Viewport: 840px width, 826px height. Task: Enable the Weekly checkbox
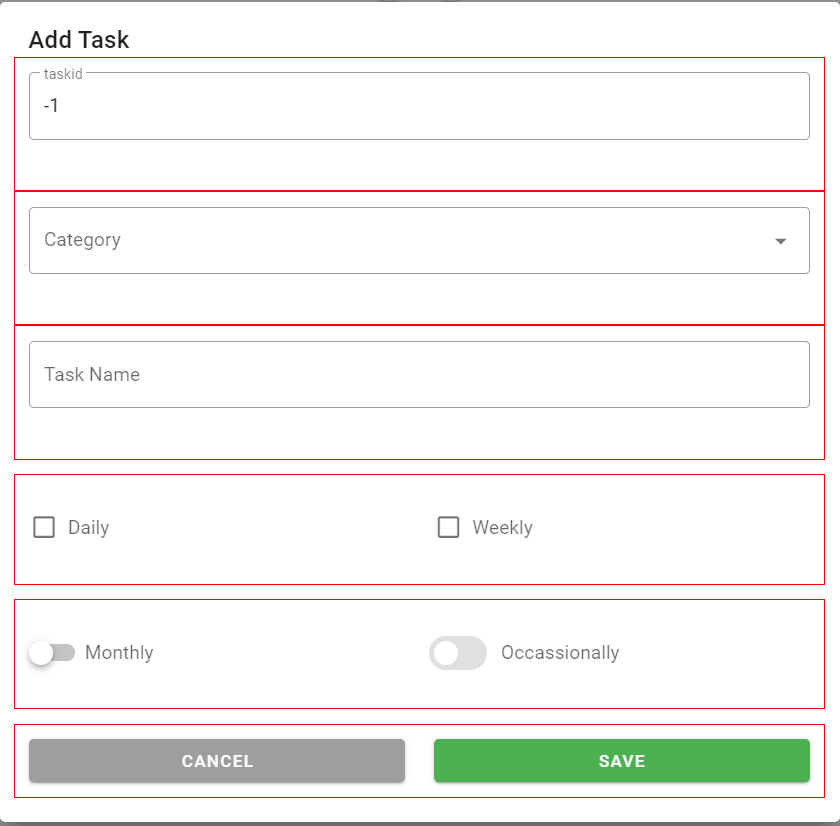448,527
